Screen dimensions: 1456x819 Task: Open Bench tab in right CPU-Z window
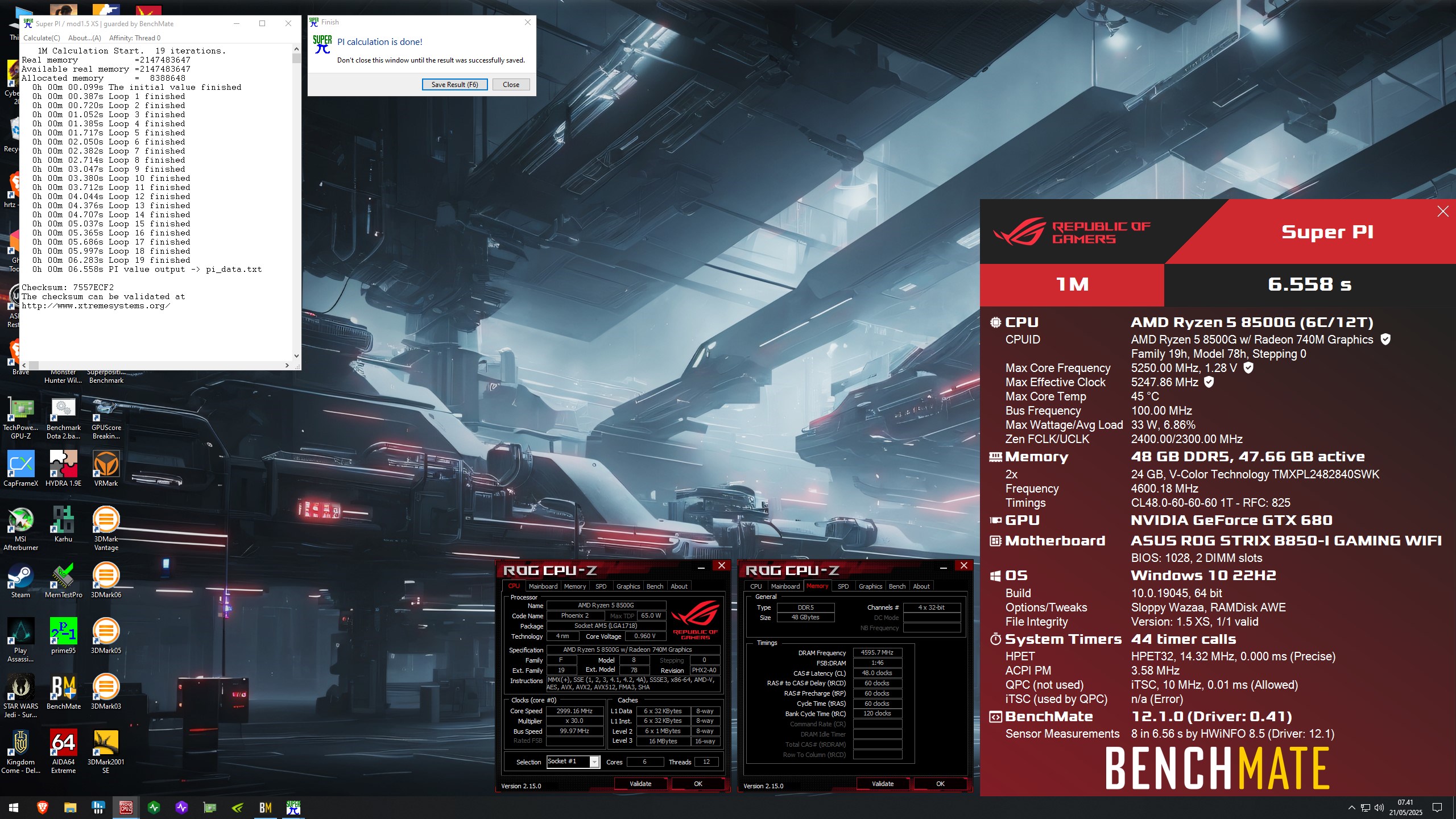point(897,586)
